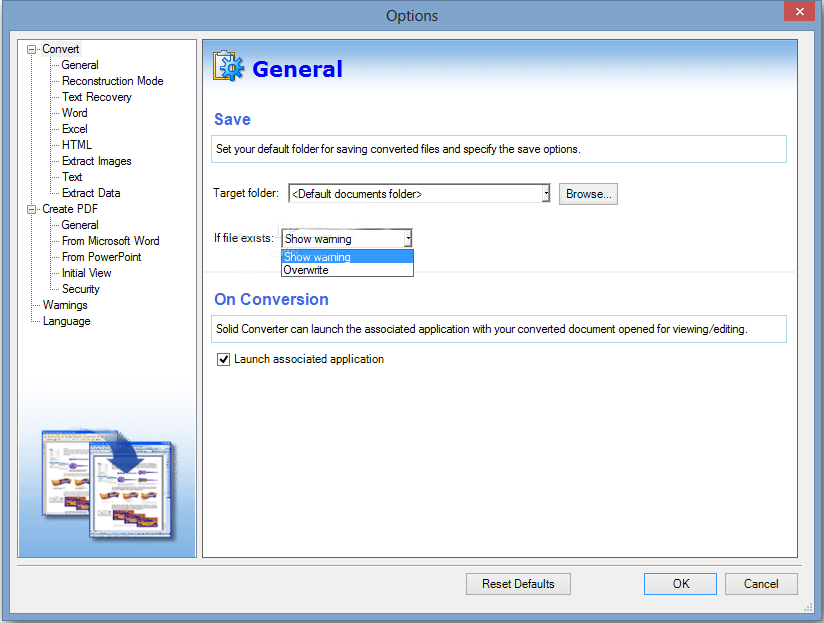The height and width of the screenshot is (623, 824).
Task: Collapse the Convert tree node
Action: click(x=32, y=49)
